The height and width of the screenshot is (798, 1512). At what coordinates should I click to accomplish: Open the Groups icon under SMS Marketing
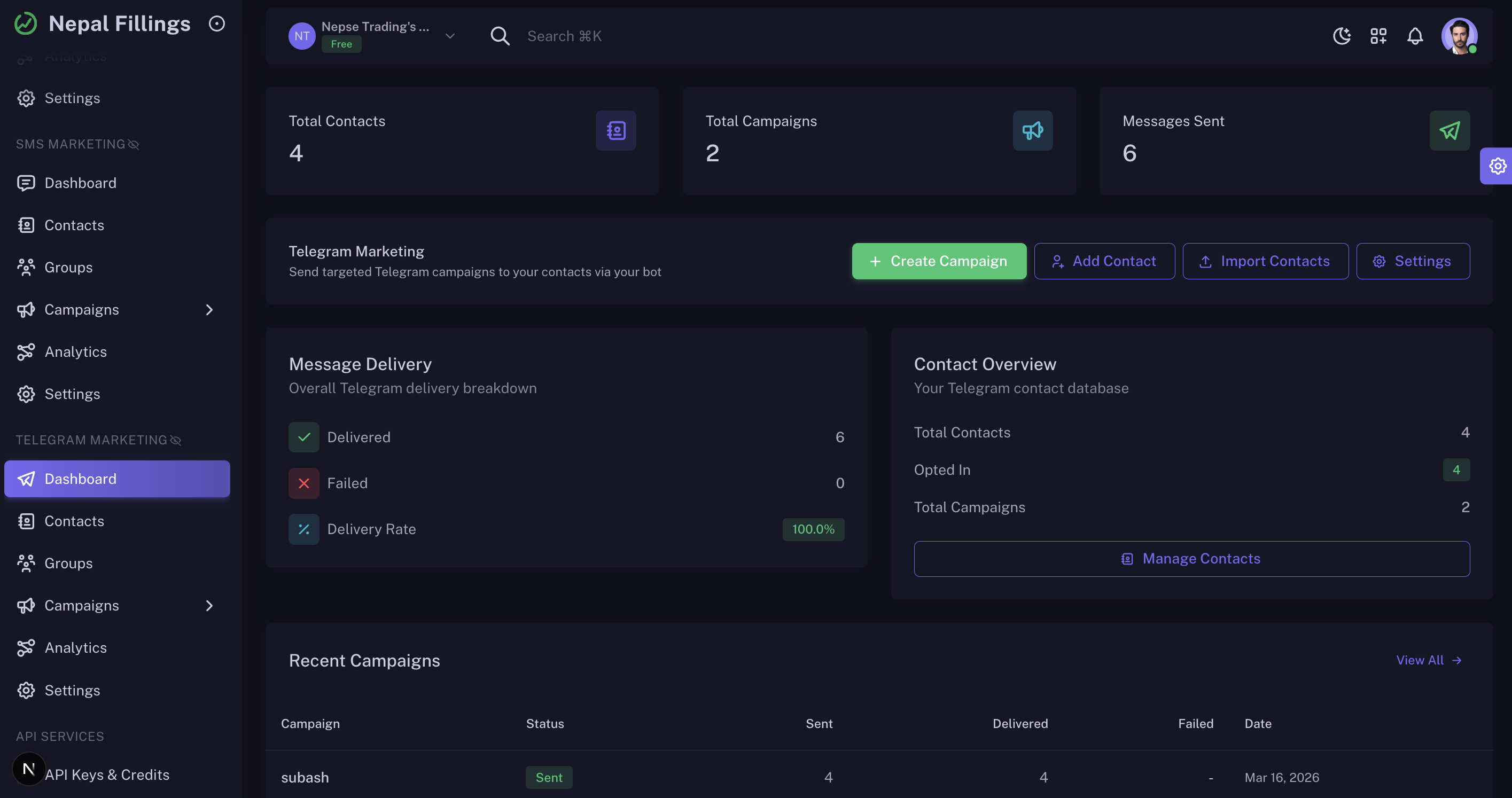pyautogui.click(x=26, y=267)
